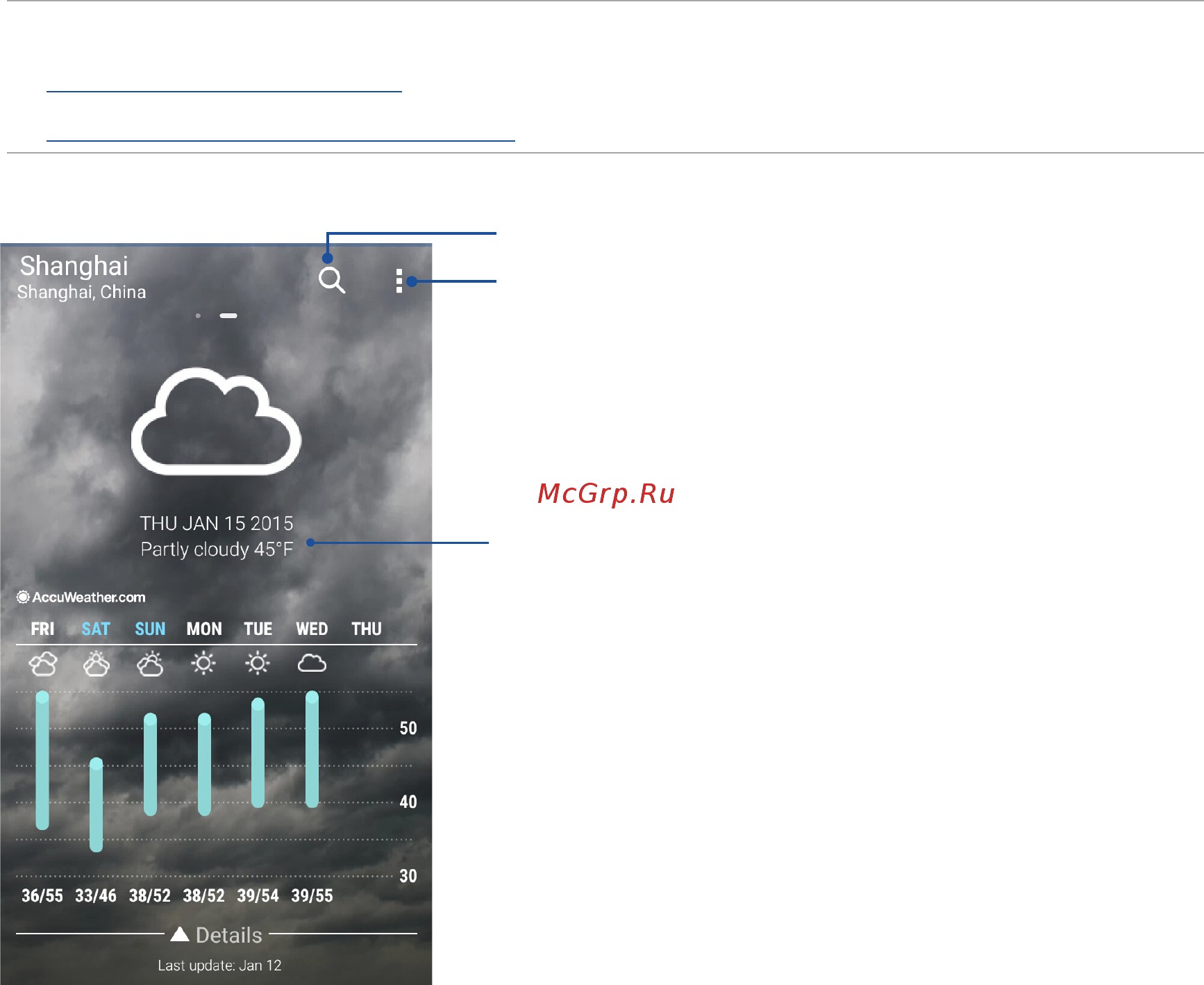The image size is (1204, 985).
Task: Click Saturday's weather icon
Action: [x=96, y=664]
